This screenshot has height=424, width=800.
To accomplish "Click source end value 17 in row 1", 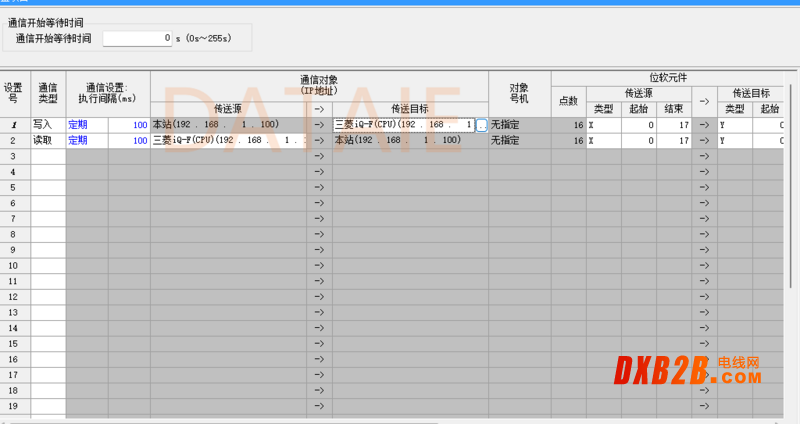I will click(674, 125).
